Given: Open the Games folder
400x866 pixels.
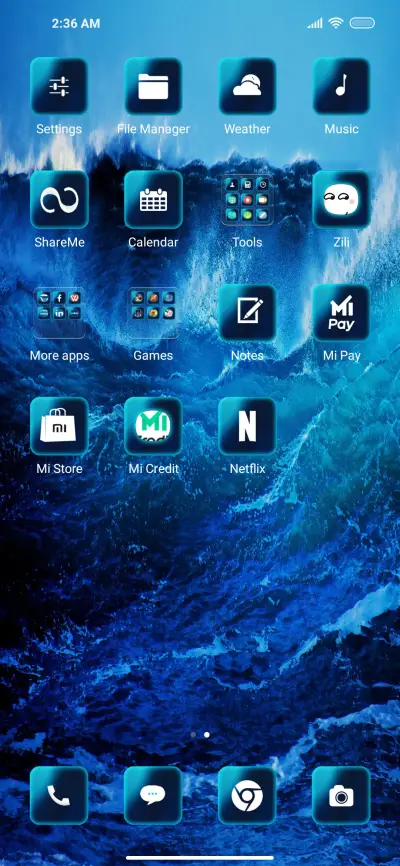Looking at the screenshot, I should (153, 313).
